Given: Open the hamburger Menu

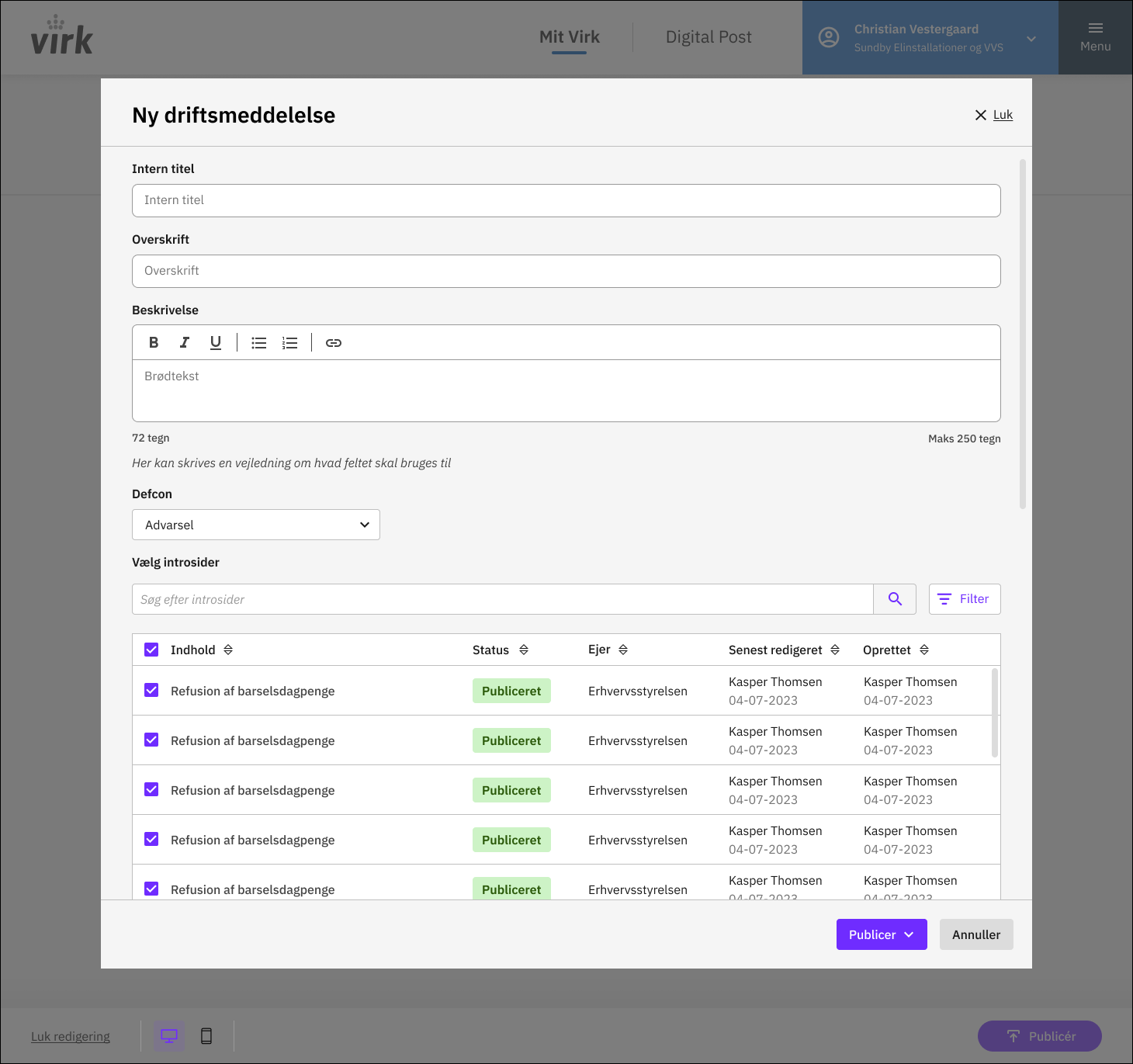Looking at the screenshot, I should coord(1096,37).
